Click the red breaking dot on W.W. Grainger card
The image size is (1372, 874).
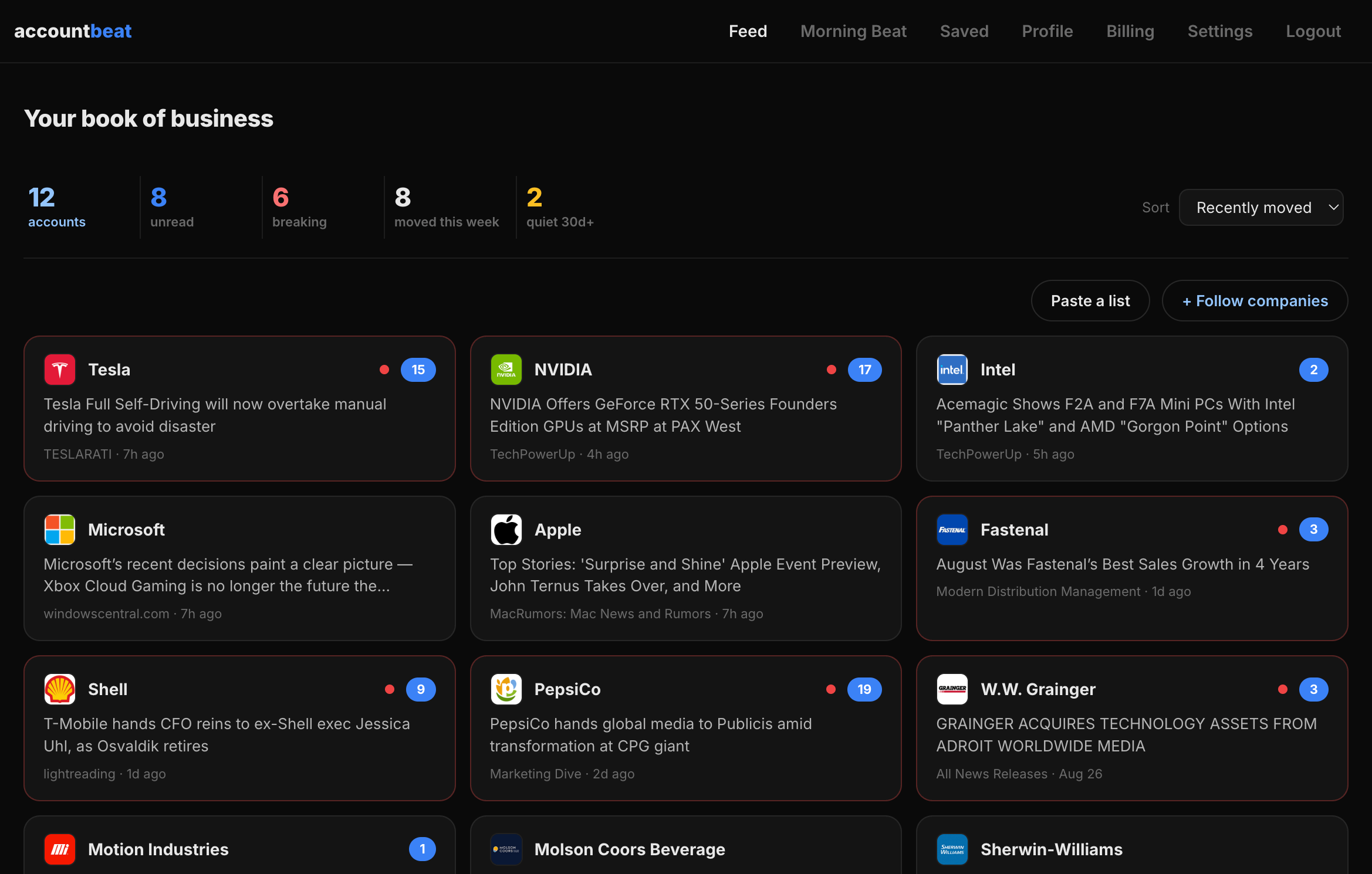pos(1282,689)
